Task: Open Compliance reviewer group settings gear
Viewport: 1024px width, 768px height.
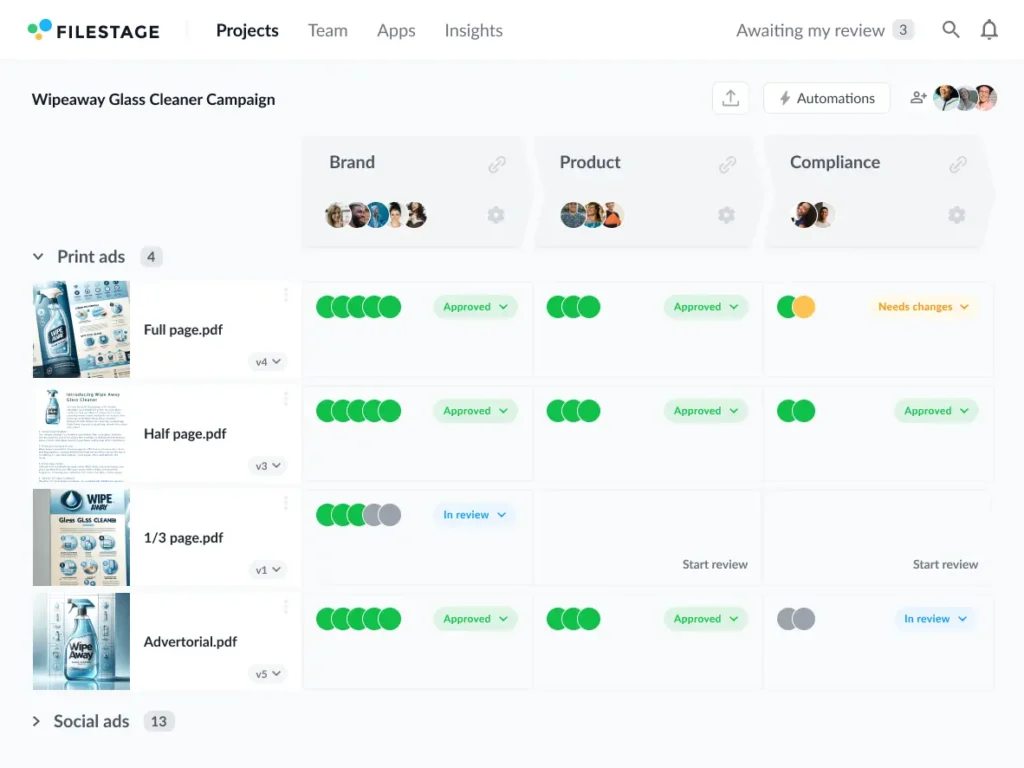Action: (x=957, y=215)
